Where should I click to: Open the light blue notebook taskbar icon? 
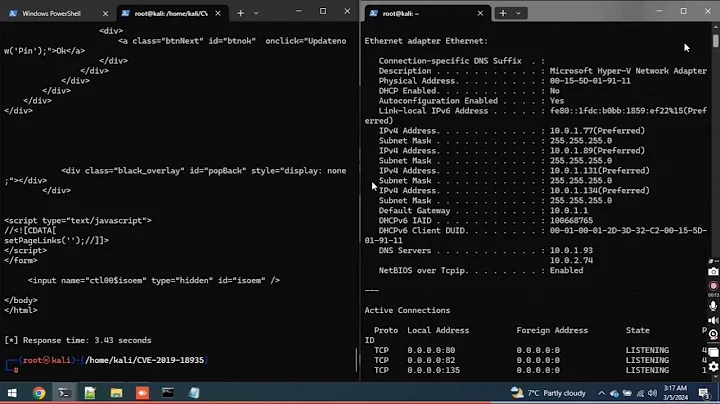pyautogui.click(x=194, y=393)
